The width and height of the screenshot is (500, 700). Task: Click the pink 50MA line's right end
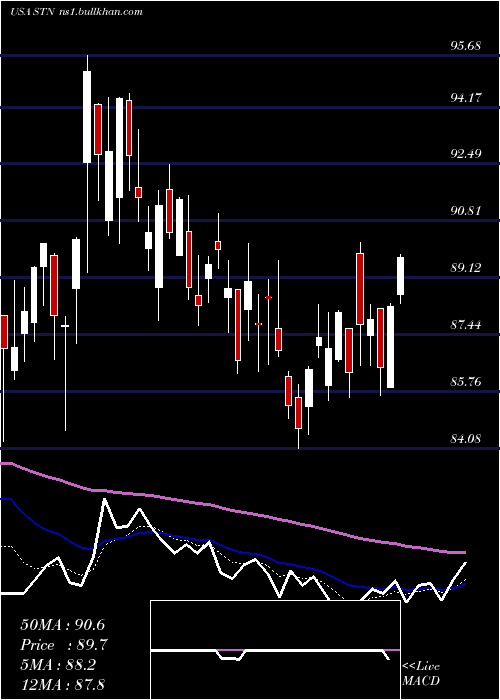(x=464, y=553)
